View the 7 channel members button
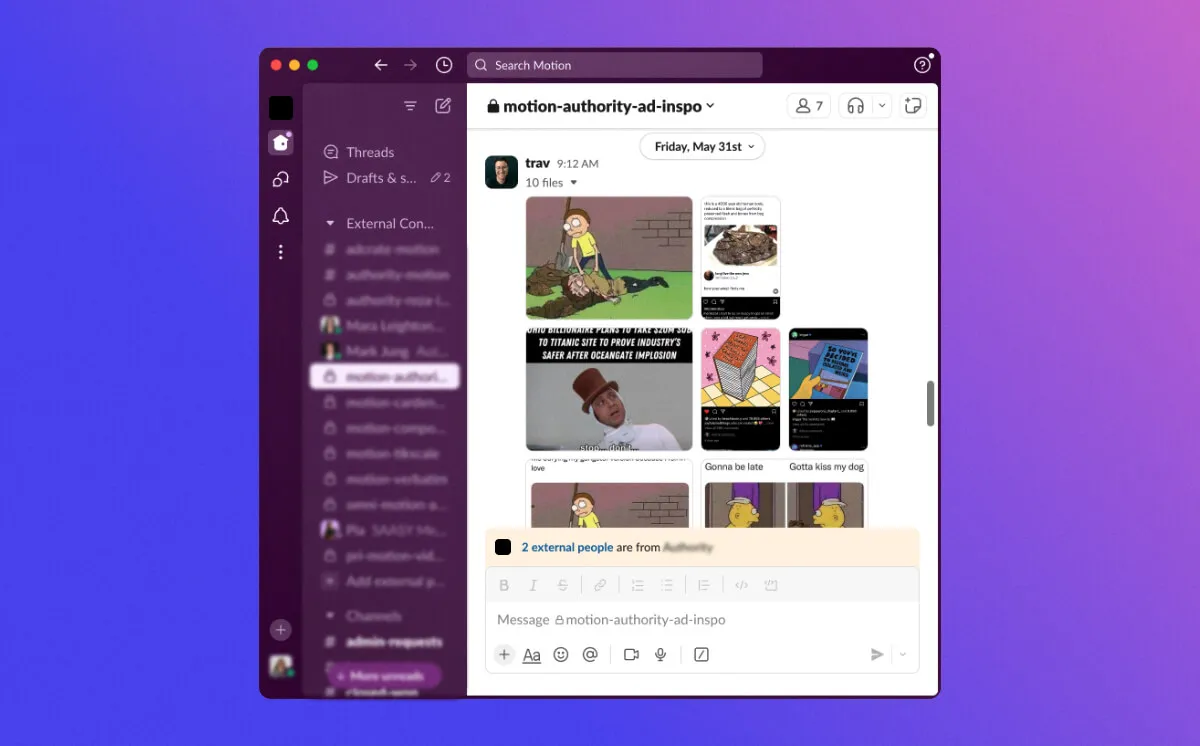Viewport: 1200px width, 746px height. [808, 106]
